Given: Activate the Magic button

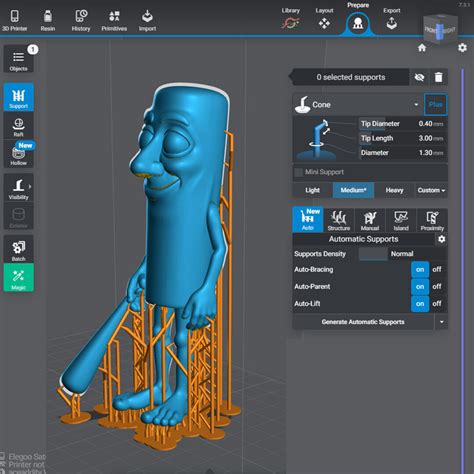Looking at the screenshot, I should coord(18,278).
